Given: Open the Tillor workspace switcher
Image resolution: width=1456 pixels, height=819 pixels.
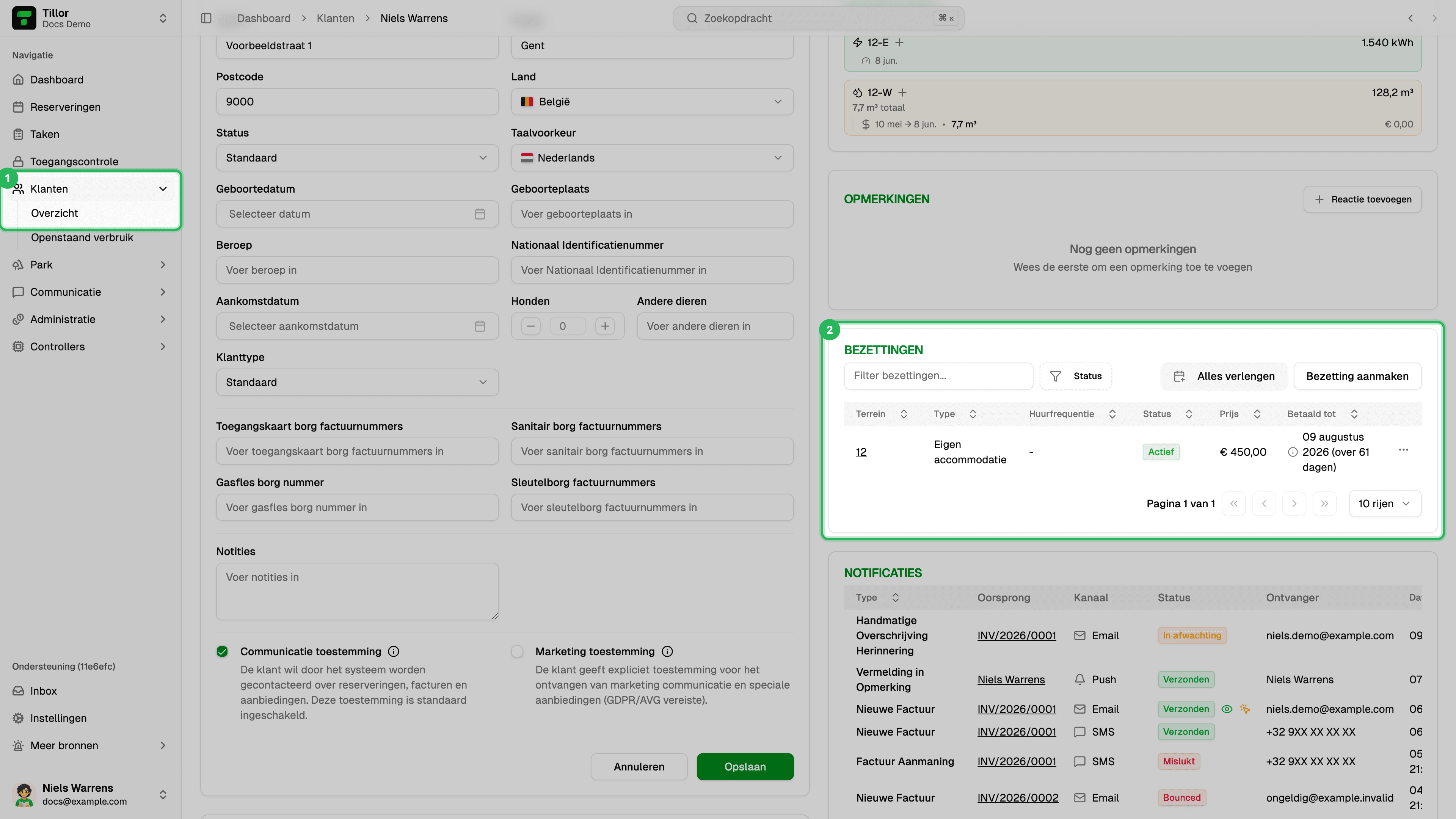Looking at the screenshot, I should (x=91, y=18).
